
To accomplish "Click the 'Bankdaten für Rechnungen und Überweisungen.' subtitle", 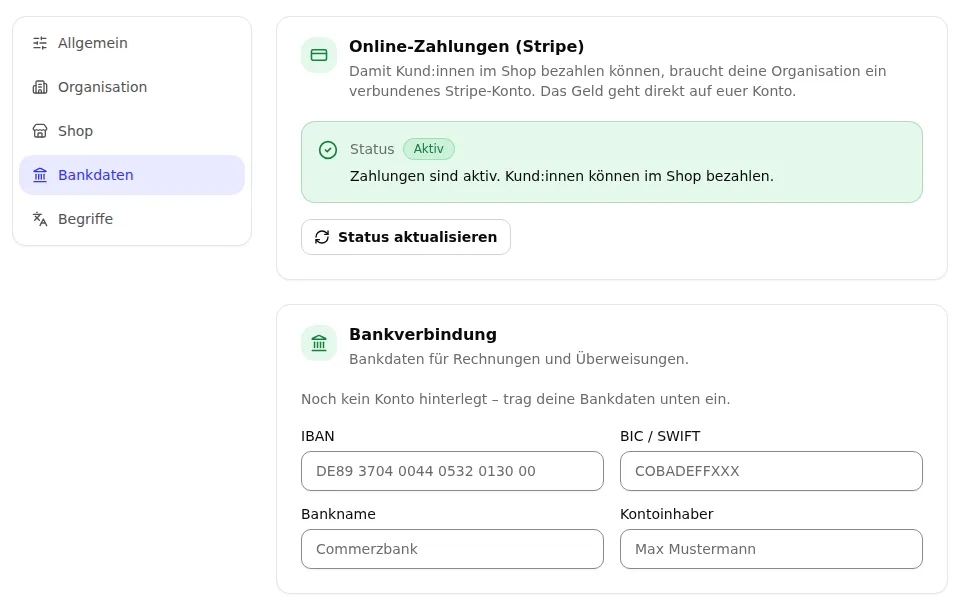I will click(x=519, y=359).
